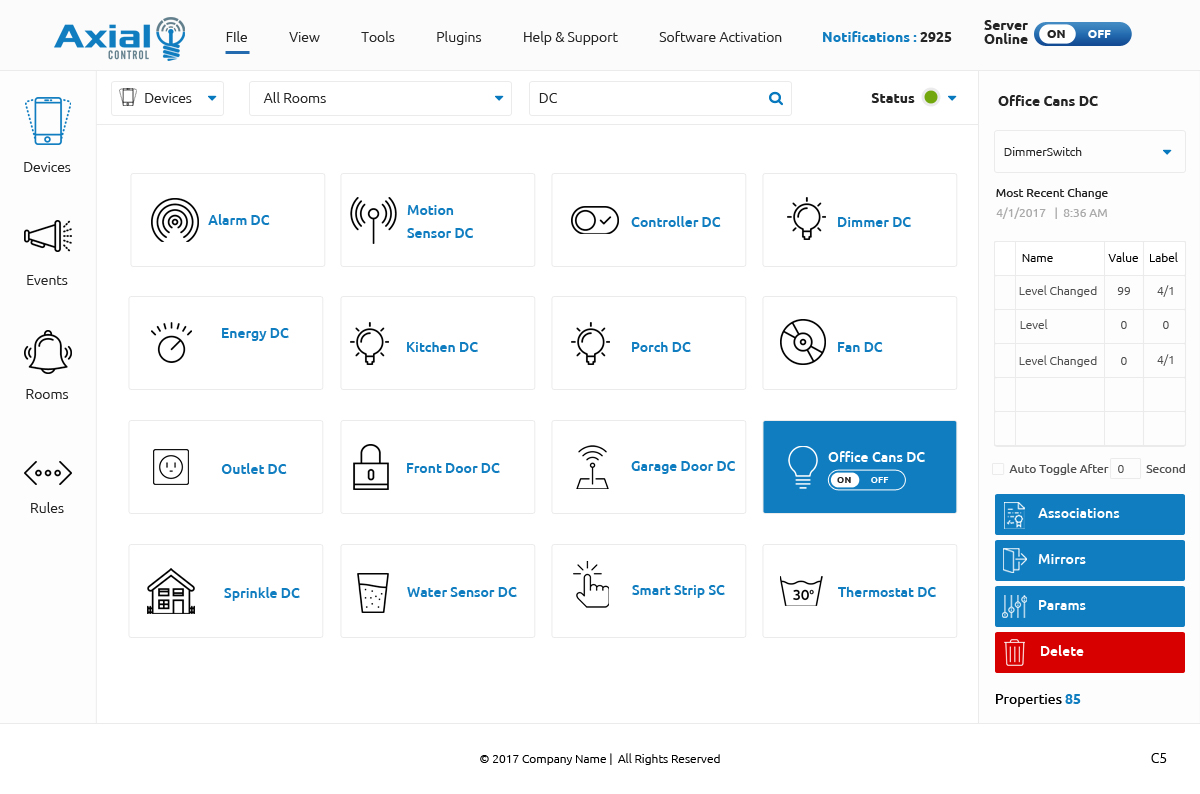Open the Rules panel from the sidebar
Viewport: 1200px width, 794px height.
tap(46, 480)
